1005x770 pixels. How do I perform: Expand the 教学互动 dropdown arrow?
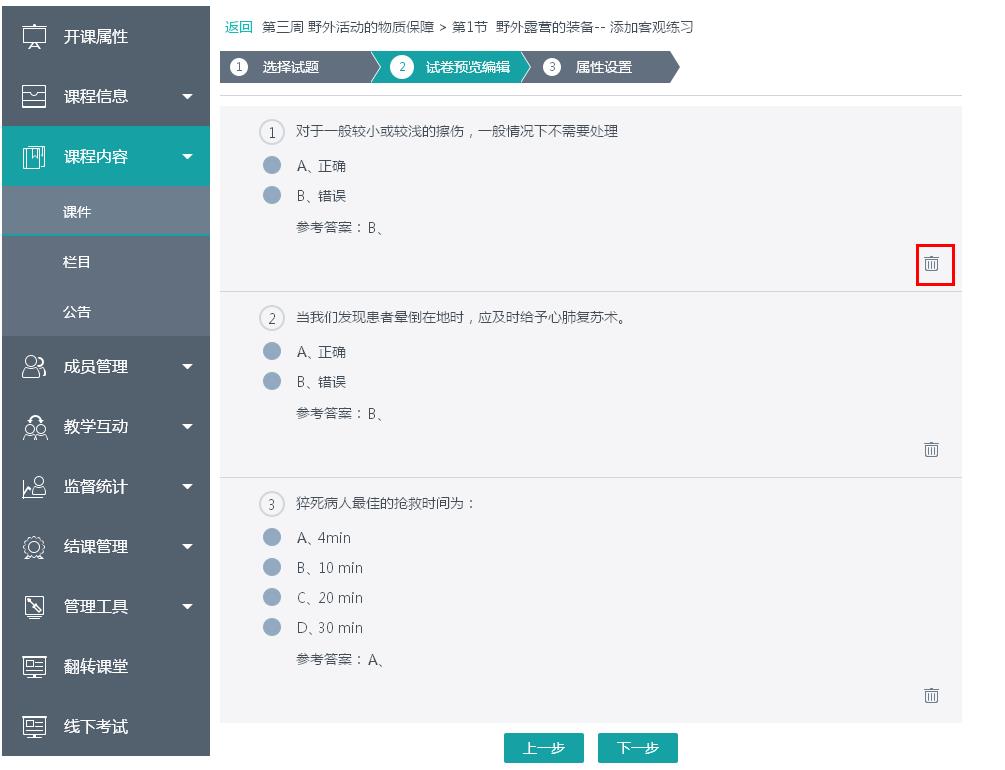click(187, 427)
